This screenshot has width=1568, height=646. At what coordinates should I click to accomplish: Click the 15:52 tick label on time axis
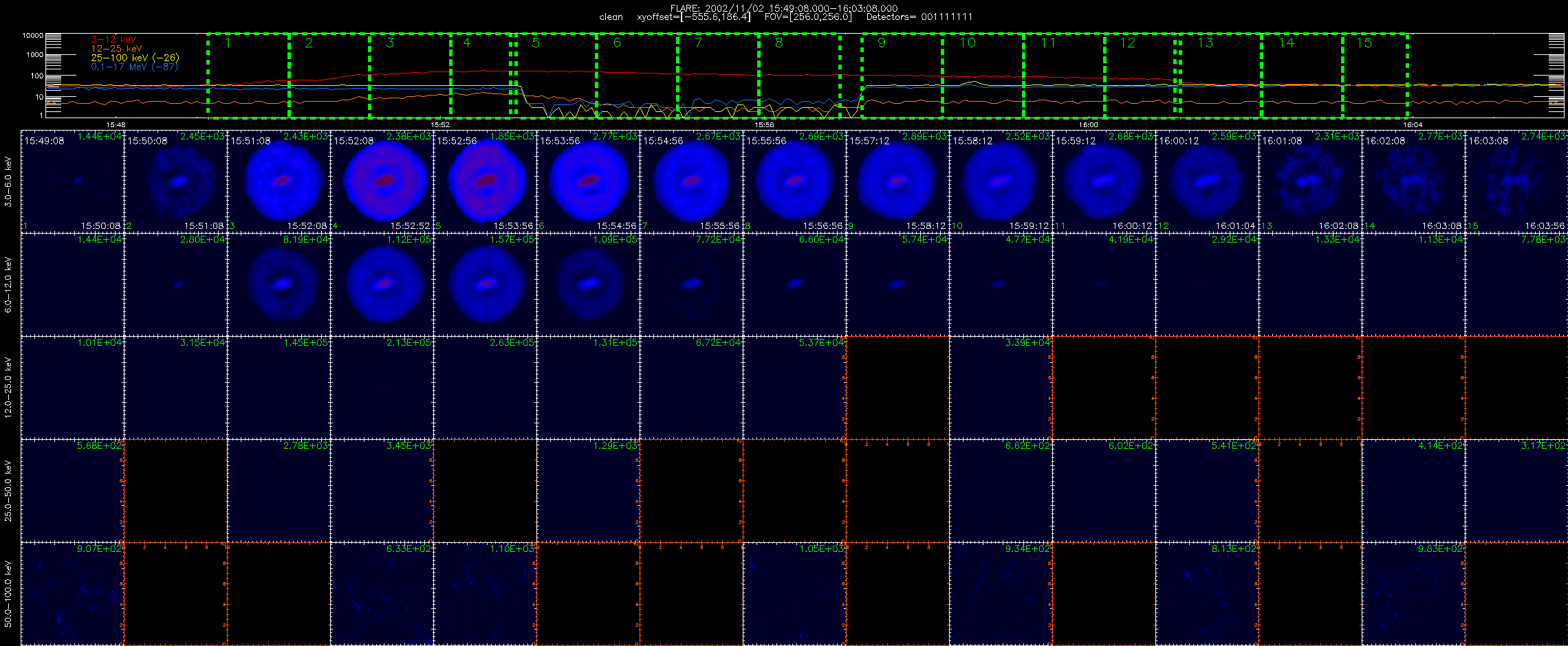coord(440,125)
